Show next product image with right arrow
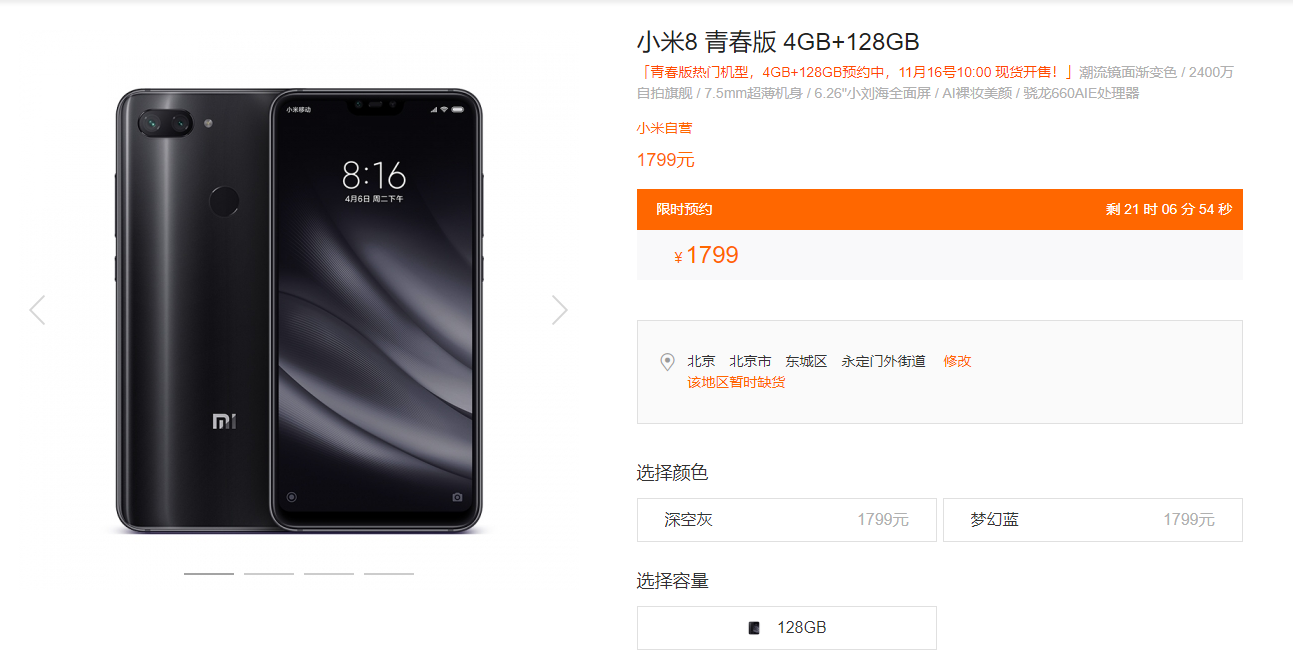Screen dimensions: 1293x672 point(560,310)
